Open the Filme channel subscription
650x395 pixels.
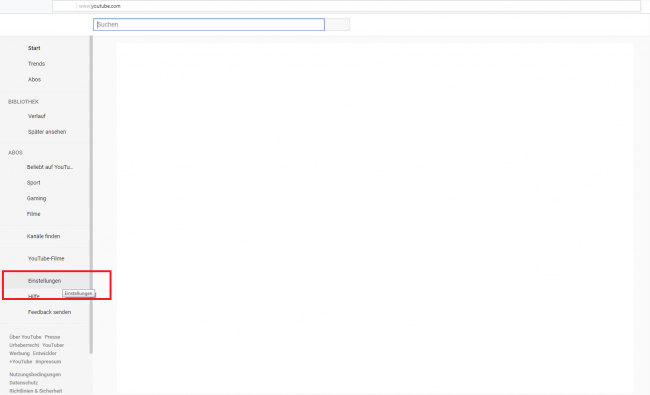click(x=34, y=214)
